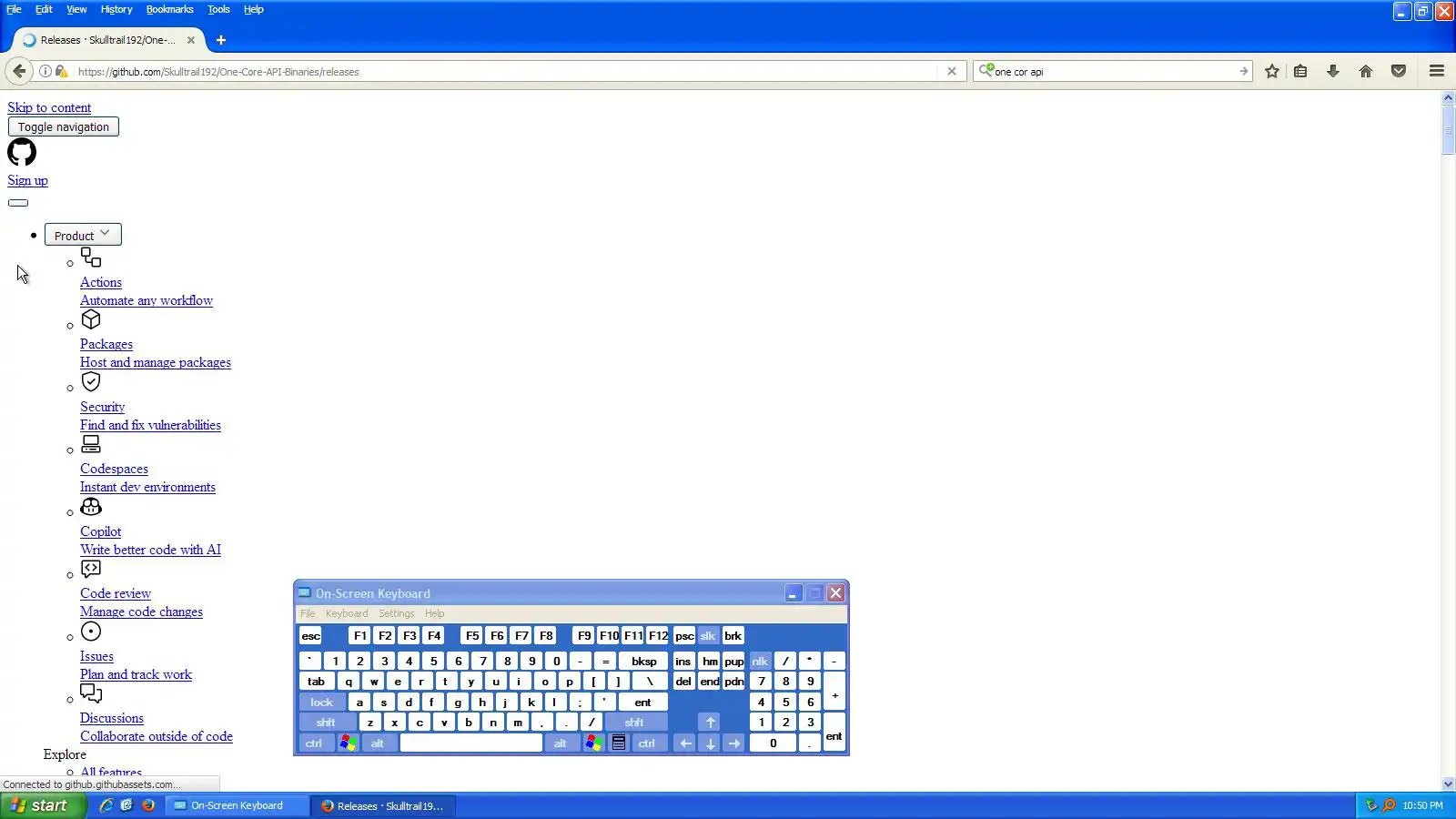Image resolution: width=1456 pixels, height=819 pixels.
Task: Go back with the browser back arrow
Action: pyautogui.click(x=19, y=71)
